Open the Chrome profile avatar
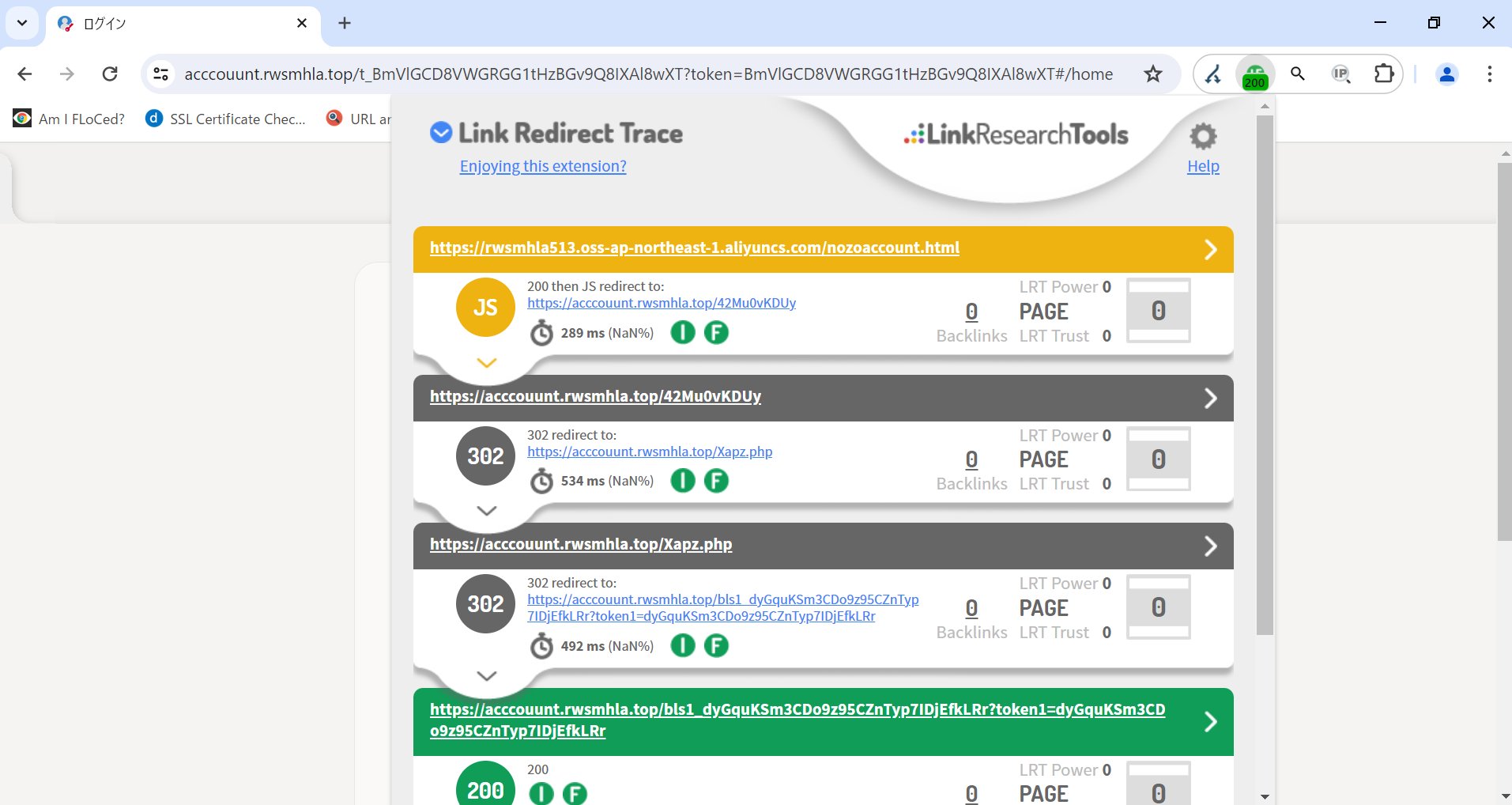 [1447, 74]
